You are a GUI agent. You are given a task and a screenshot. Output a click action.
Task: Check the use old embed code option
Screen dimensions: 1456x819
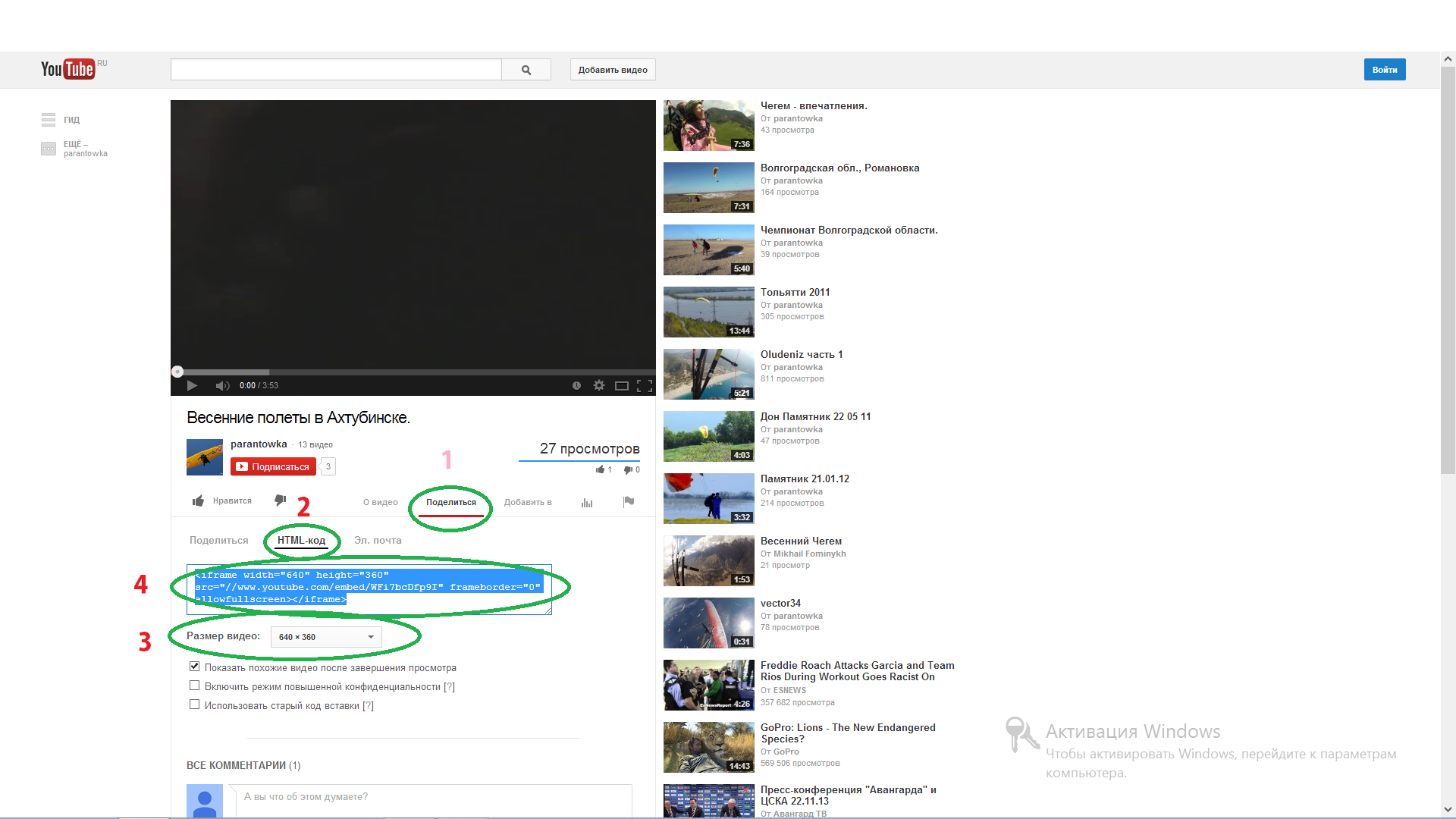195,704
